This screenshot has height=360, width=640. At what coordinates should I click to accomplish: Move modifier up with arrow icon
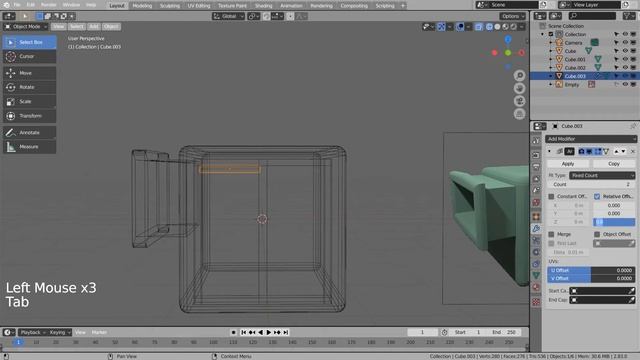(x=616, y=151)
